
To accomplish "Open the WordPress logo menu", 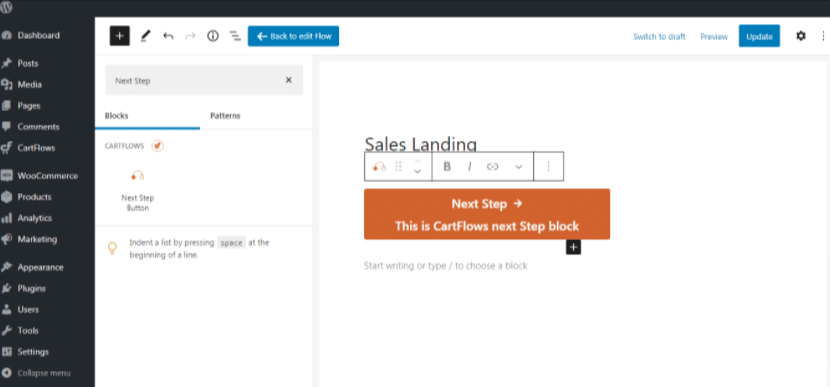I will click(x=7, y=7).
